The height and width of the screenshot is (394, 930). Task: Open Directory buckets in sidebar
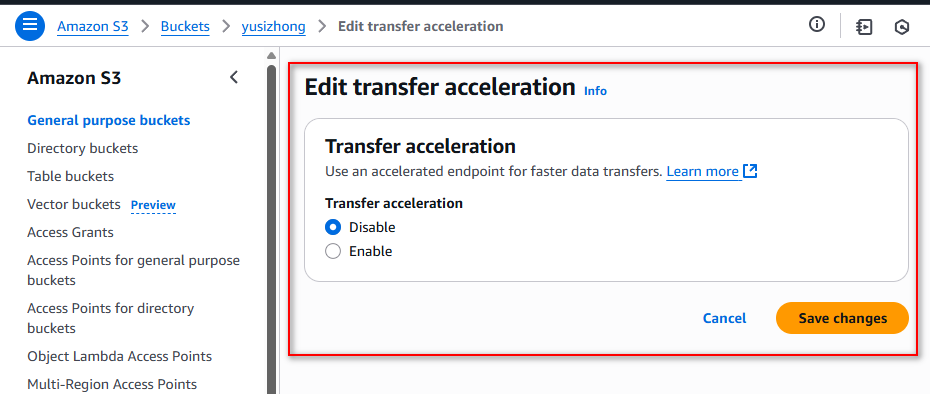[82, 148]
